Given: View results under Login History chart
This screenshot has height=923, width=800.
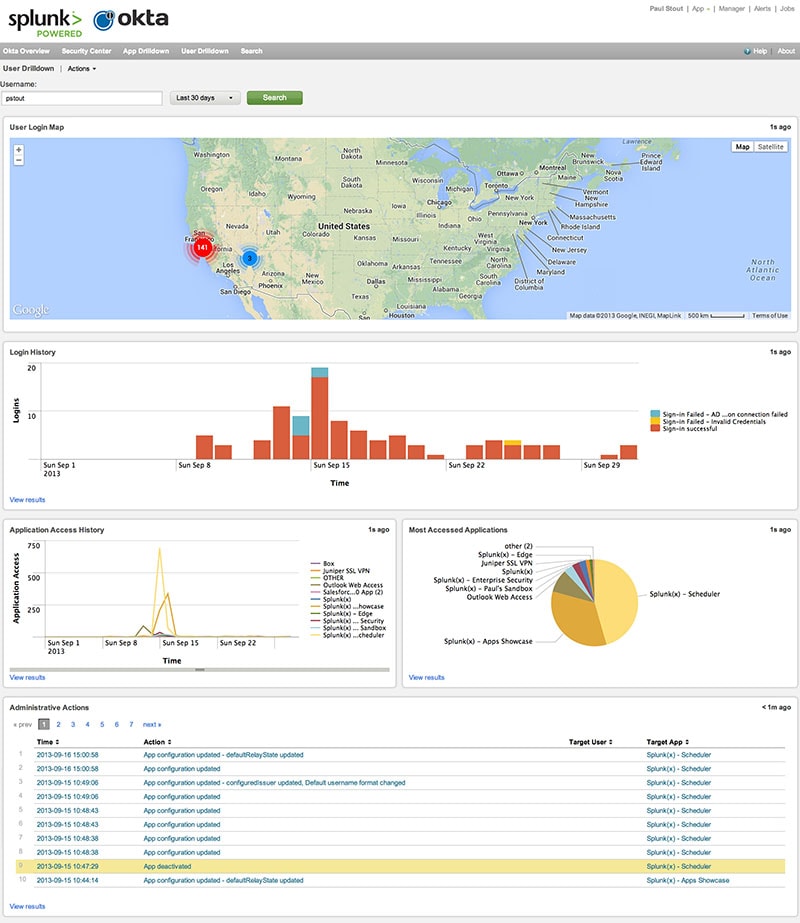Looking at the screenshot, I should (x=27, y=500).
